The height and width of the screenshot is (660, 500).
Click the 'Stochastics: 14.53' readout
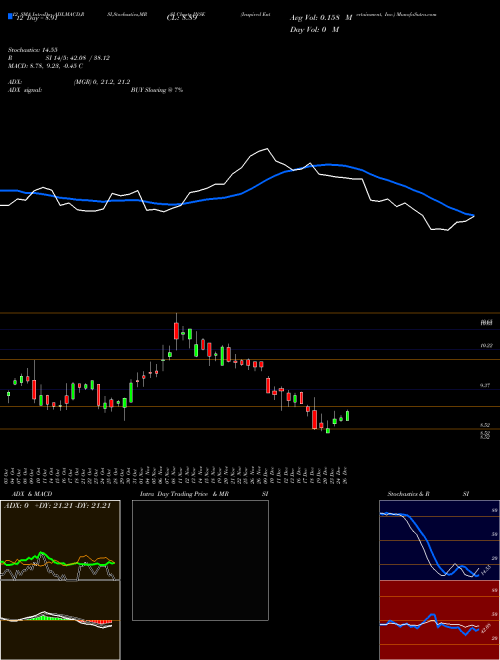pyautogui.click(x=32, y=50)
